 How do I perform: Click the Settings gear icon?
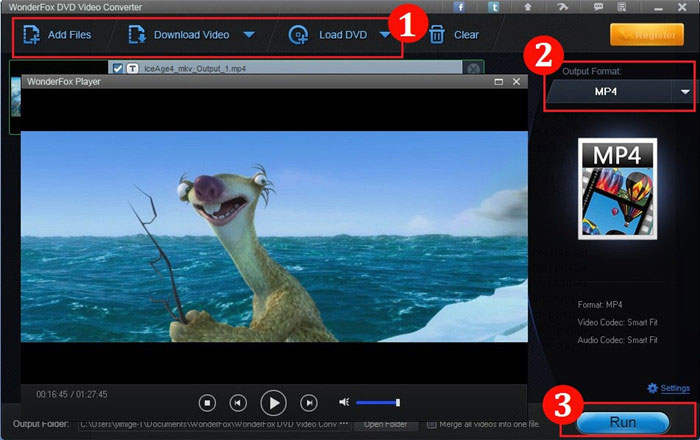652,388
